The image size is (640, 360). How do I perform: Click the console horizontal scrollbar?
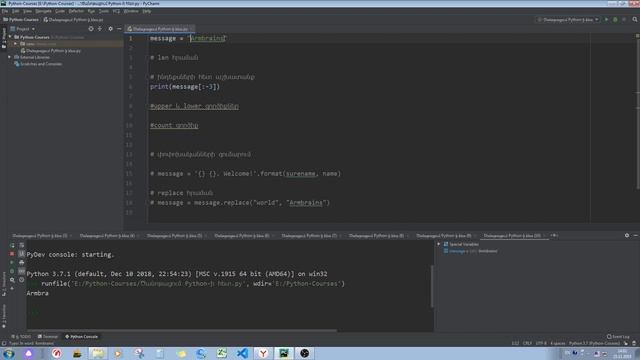(182, 330)
